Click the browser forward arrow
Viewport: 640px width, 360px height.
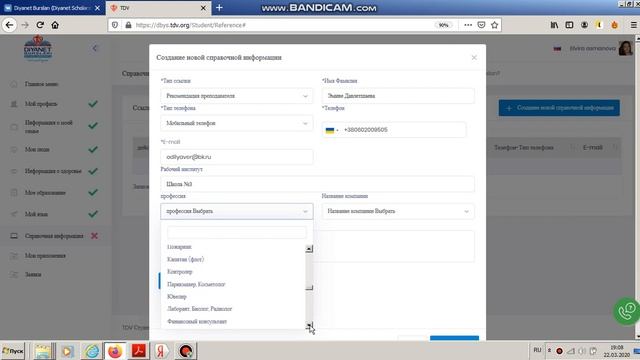tap(25, 25)
